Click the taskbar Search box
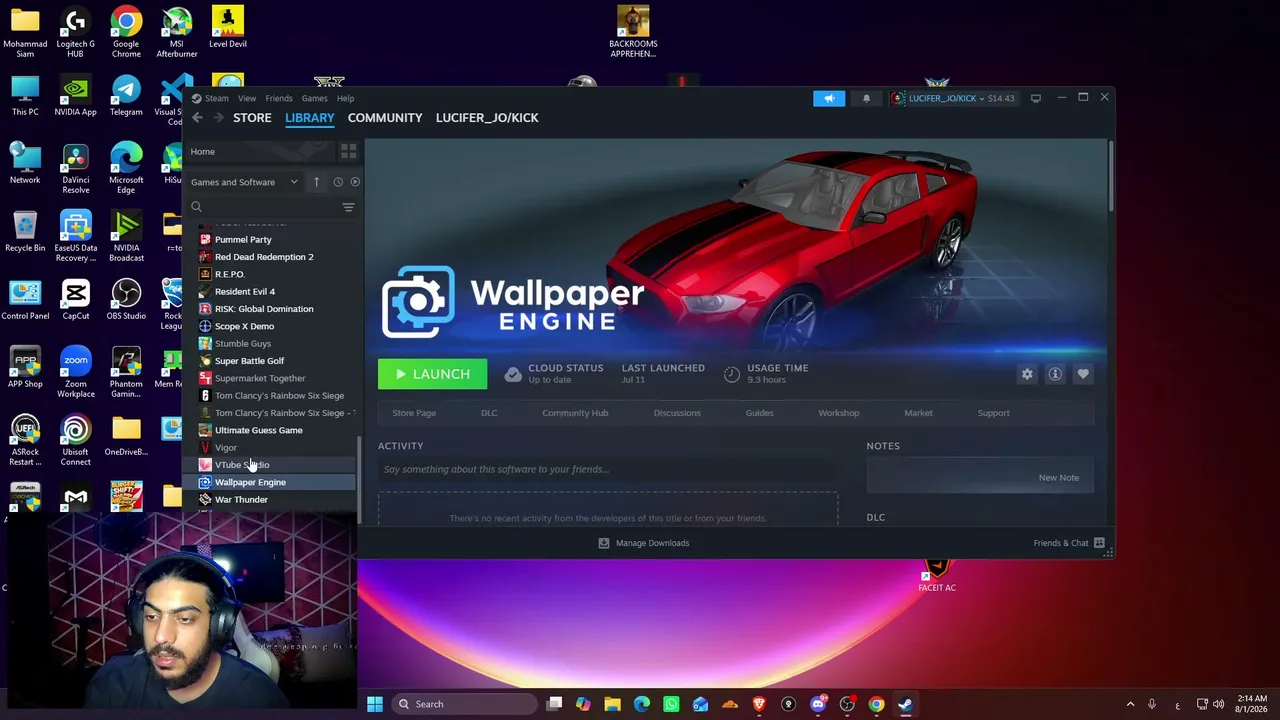Image resolution: width=1280 pixels, height=720 pixels. (x=466, y=704)
